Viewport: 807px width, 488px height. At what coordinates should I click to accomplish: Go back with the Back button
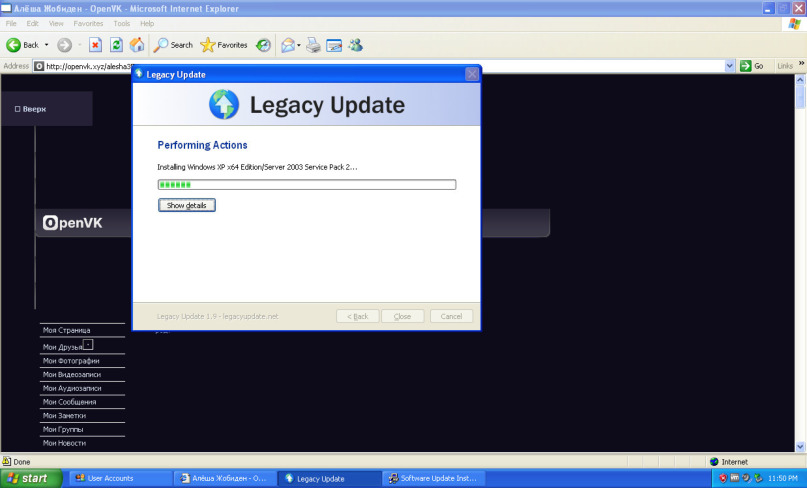point(23,45)
